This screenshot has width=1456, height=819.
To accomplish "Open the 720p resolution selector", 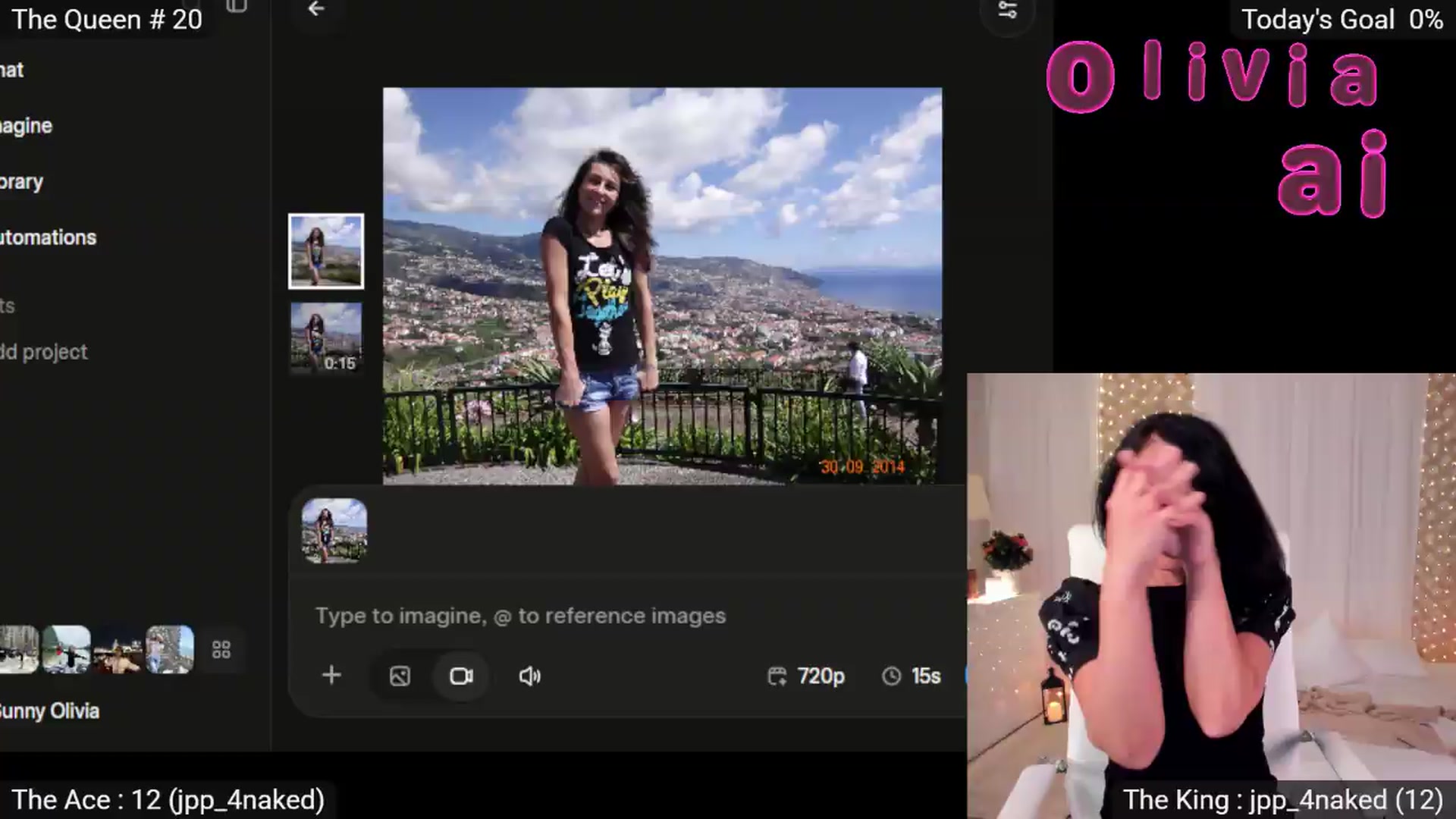I will [806, 676].
